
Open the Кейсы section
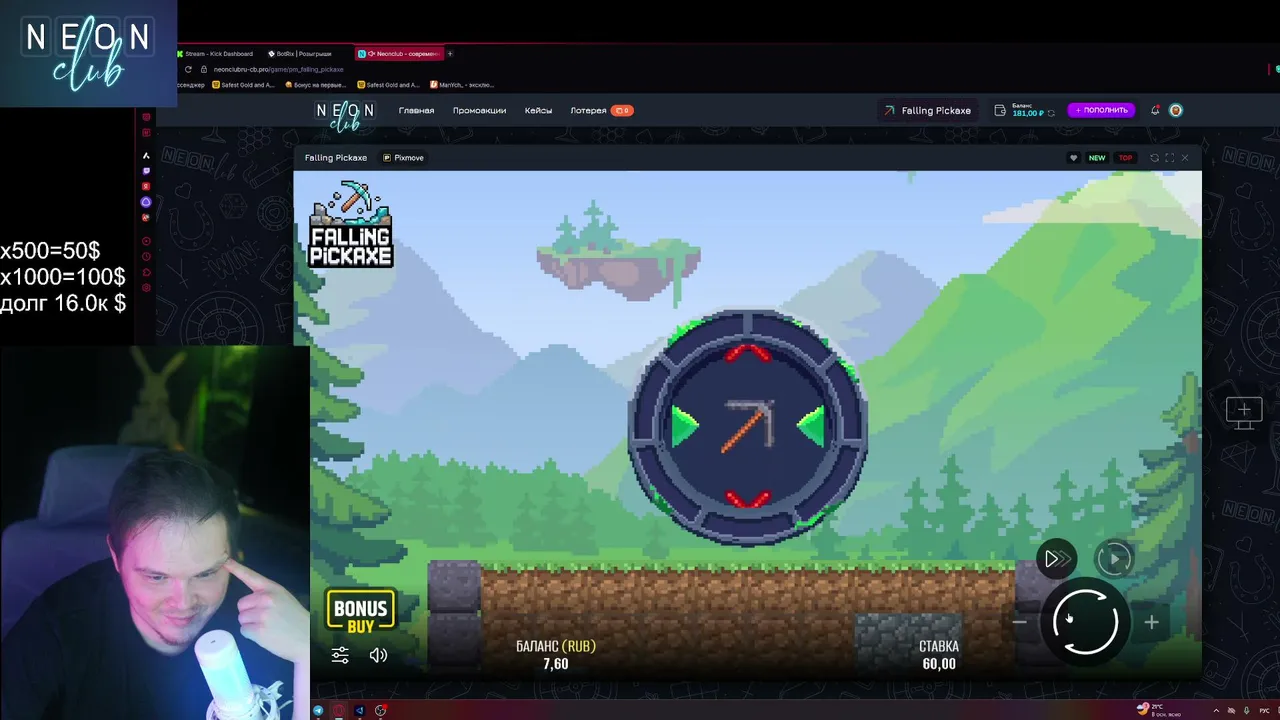(538, 111)
